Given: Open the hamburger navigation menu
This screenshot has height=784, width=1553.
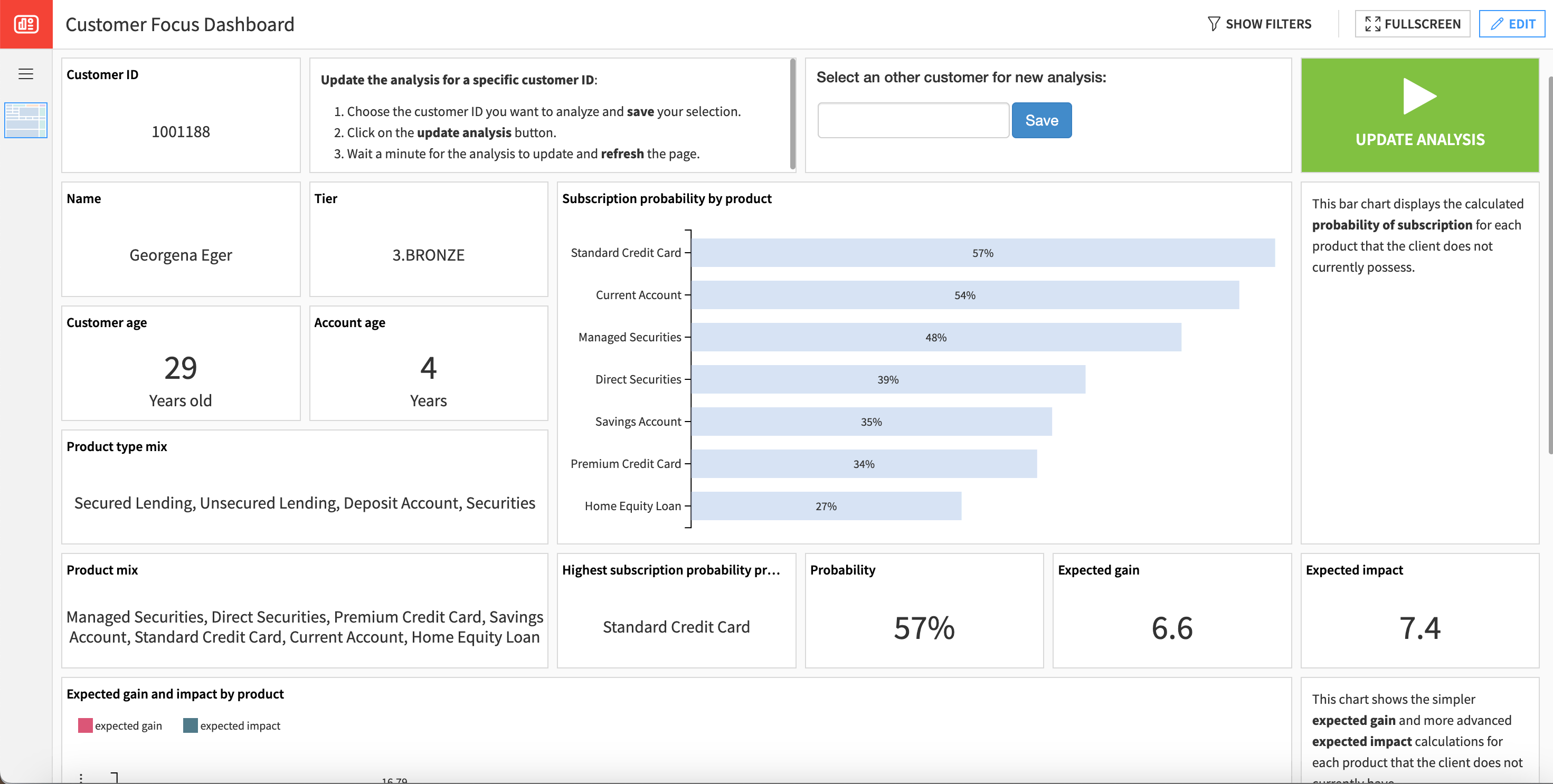Looking at the screenshot, I should tap(26, 73).
